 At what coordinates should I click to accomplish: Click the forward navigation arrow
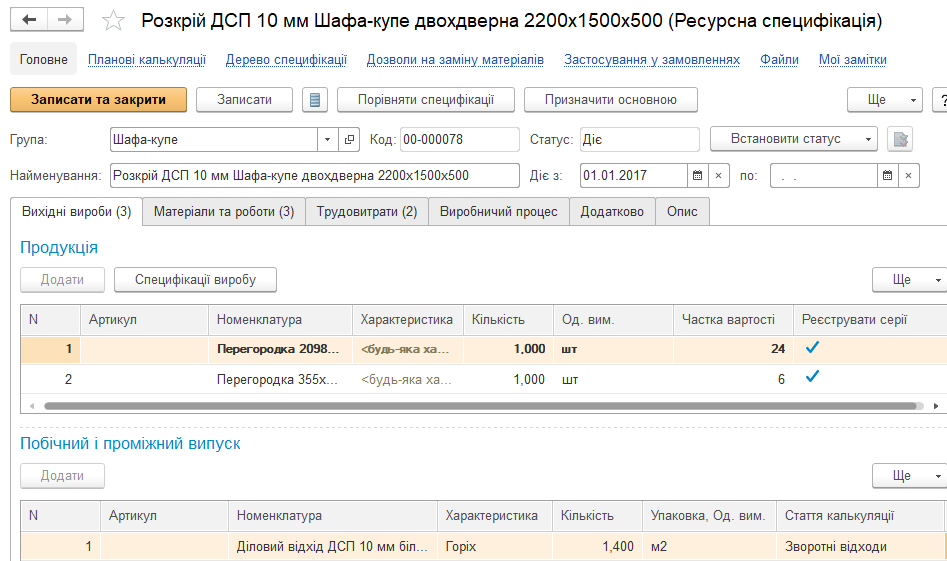point(64,20)
